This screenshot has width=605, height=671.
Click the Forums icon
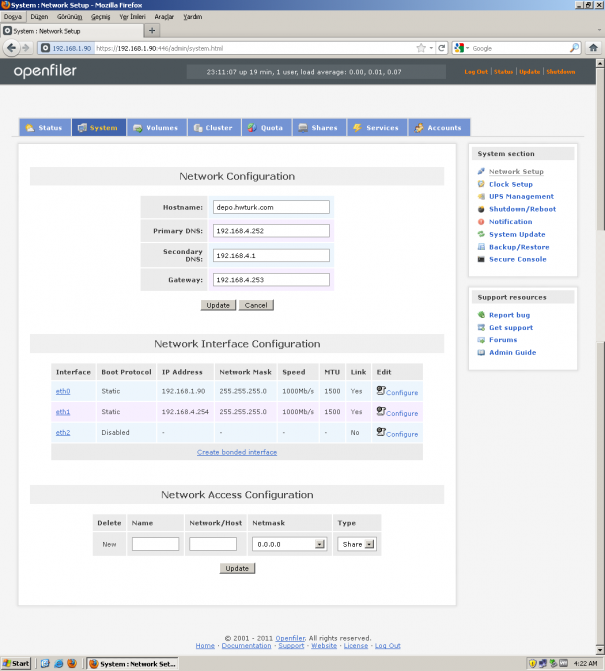pos(481,340)
